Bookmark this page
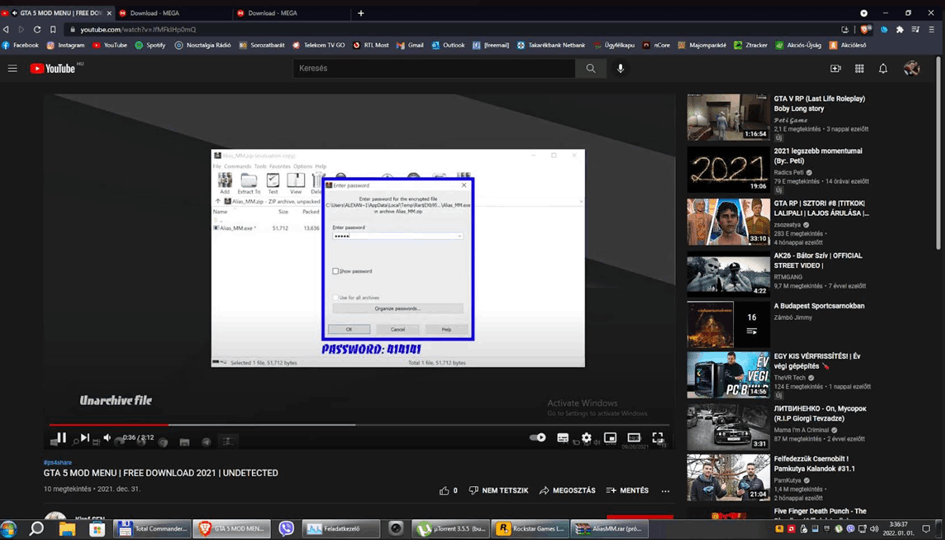945x540 pixels. pos(53,29)
